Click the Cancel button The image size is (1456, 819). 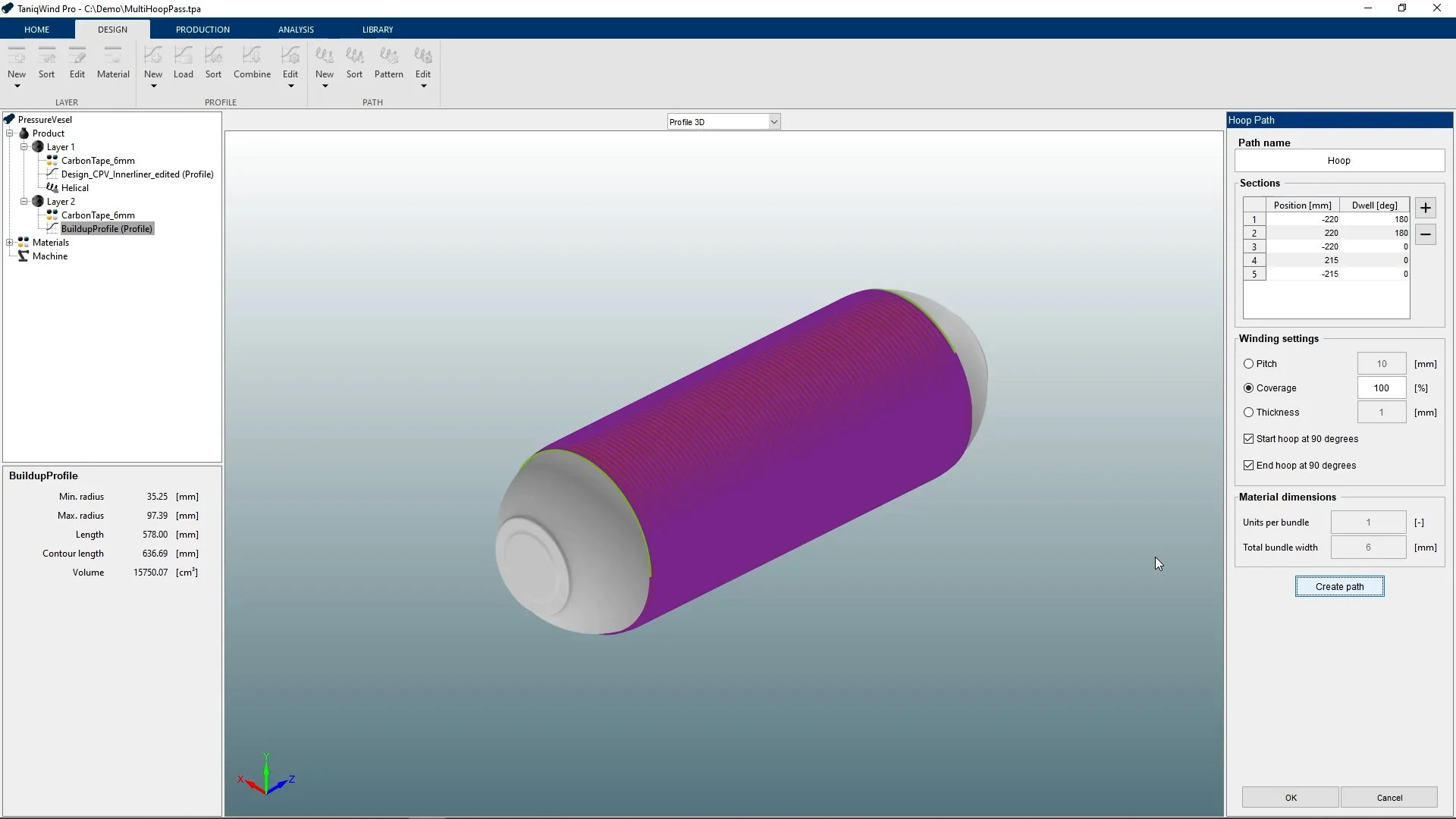pyautogui.click(x=1389, y=798)
